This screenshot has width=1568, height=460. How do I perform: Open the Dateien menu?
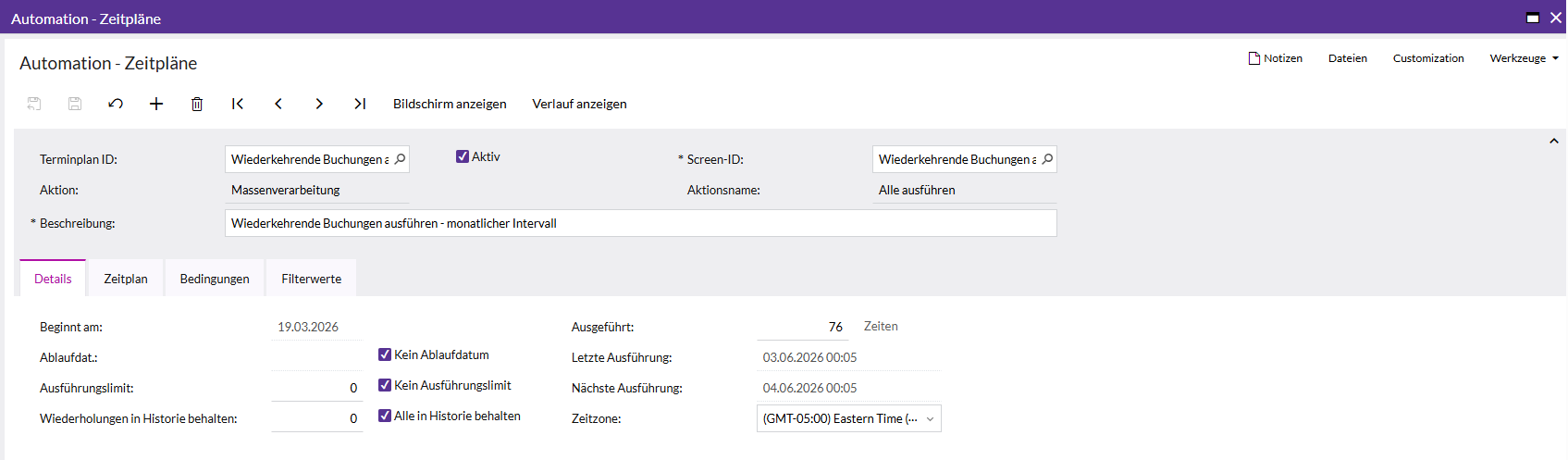point(1348,58)
